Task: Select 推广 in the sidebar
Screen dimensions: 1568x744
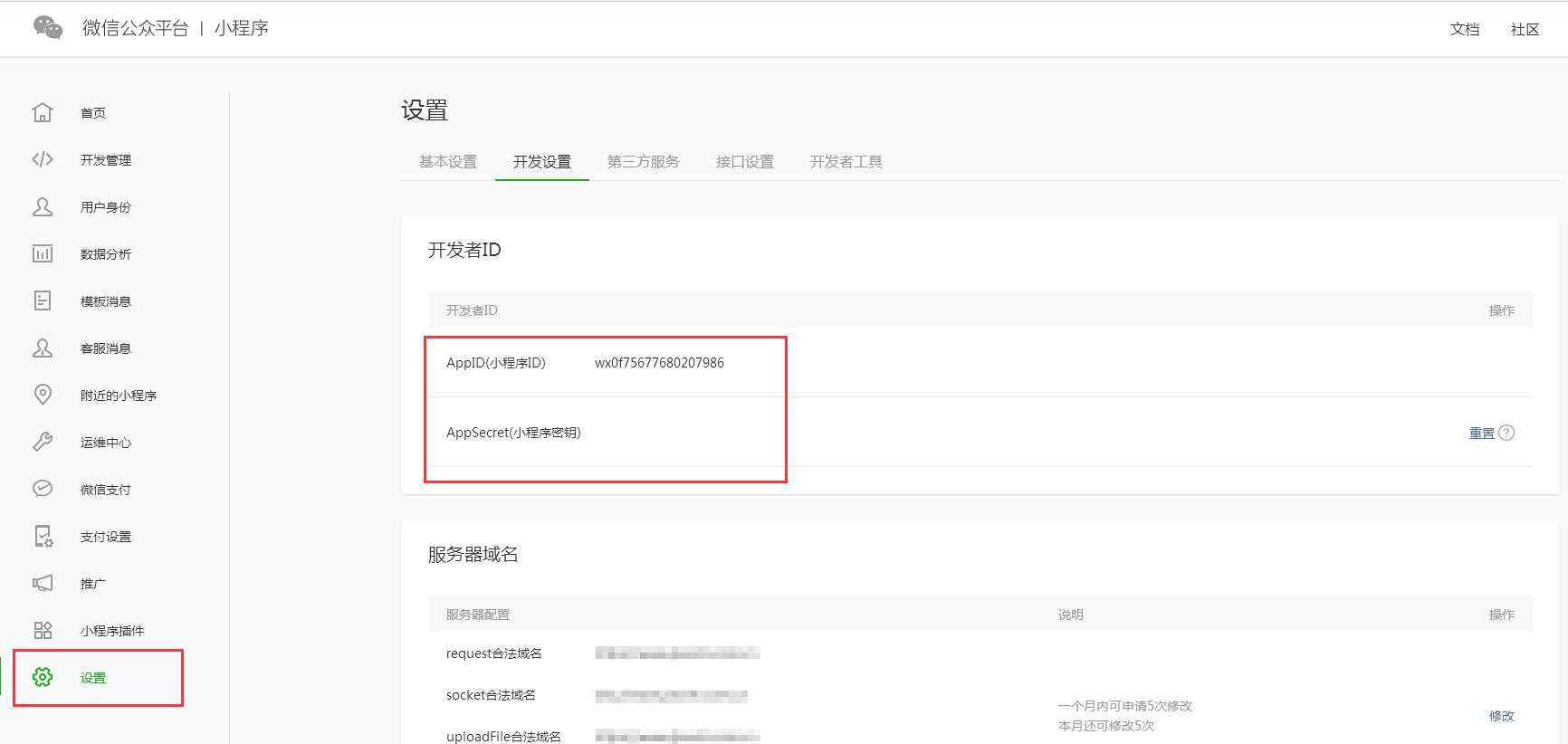Action: (x=93, y=584)
